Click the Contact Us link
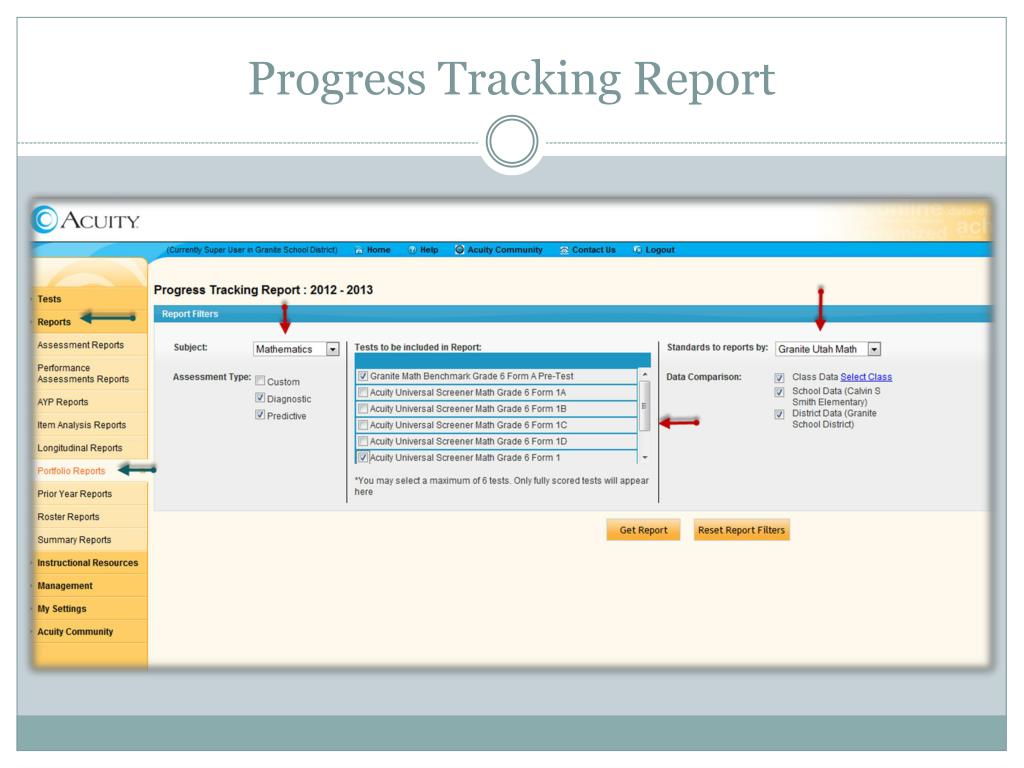The width and height of the screenshot is (1024, 768). (x=594, y=250)
